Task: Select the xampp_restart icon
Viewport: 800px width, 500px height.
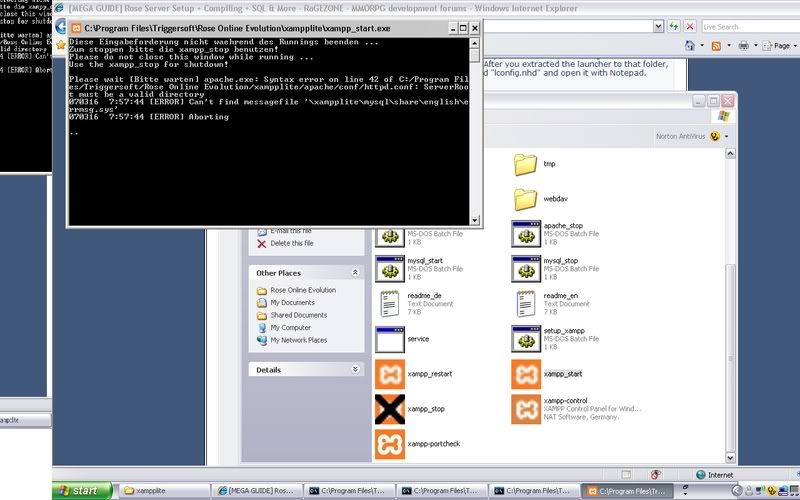Action: (390, 374)
